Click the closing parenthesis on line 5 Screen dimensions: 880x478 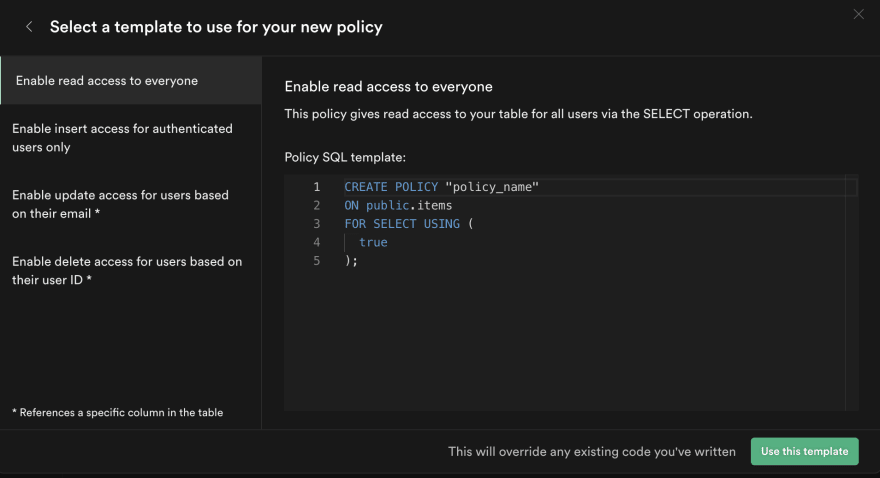pos(347,261)
